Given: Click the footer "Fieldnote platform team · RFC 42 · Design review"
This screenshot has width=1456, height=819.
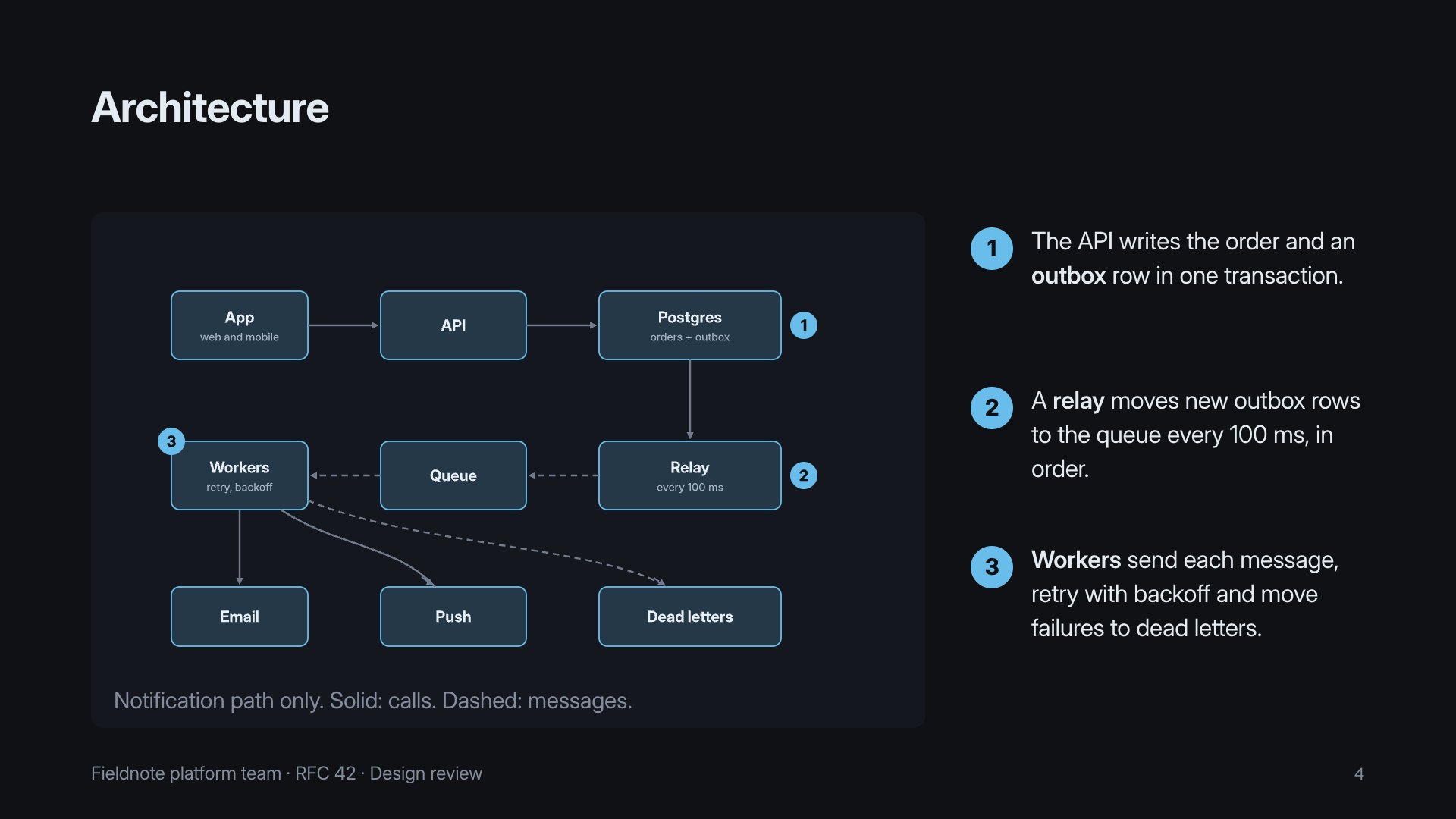Looking at the screenshot, I should point(287,773).
